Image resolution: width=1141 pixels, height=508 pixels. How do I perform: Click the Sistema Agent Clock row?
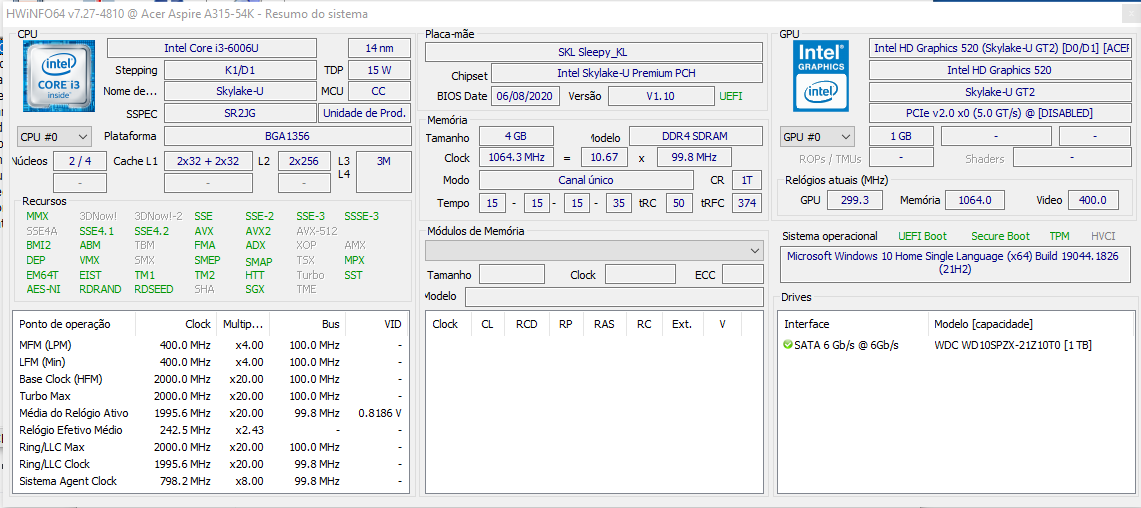pos(210,481)
